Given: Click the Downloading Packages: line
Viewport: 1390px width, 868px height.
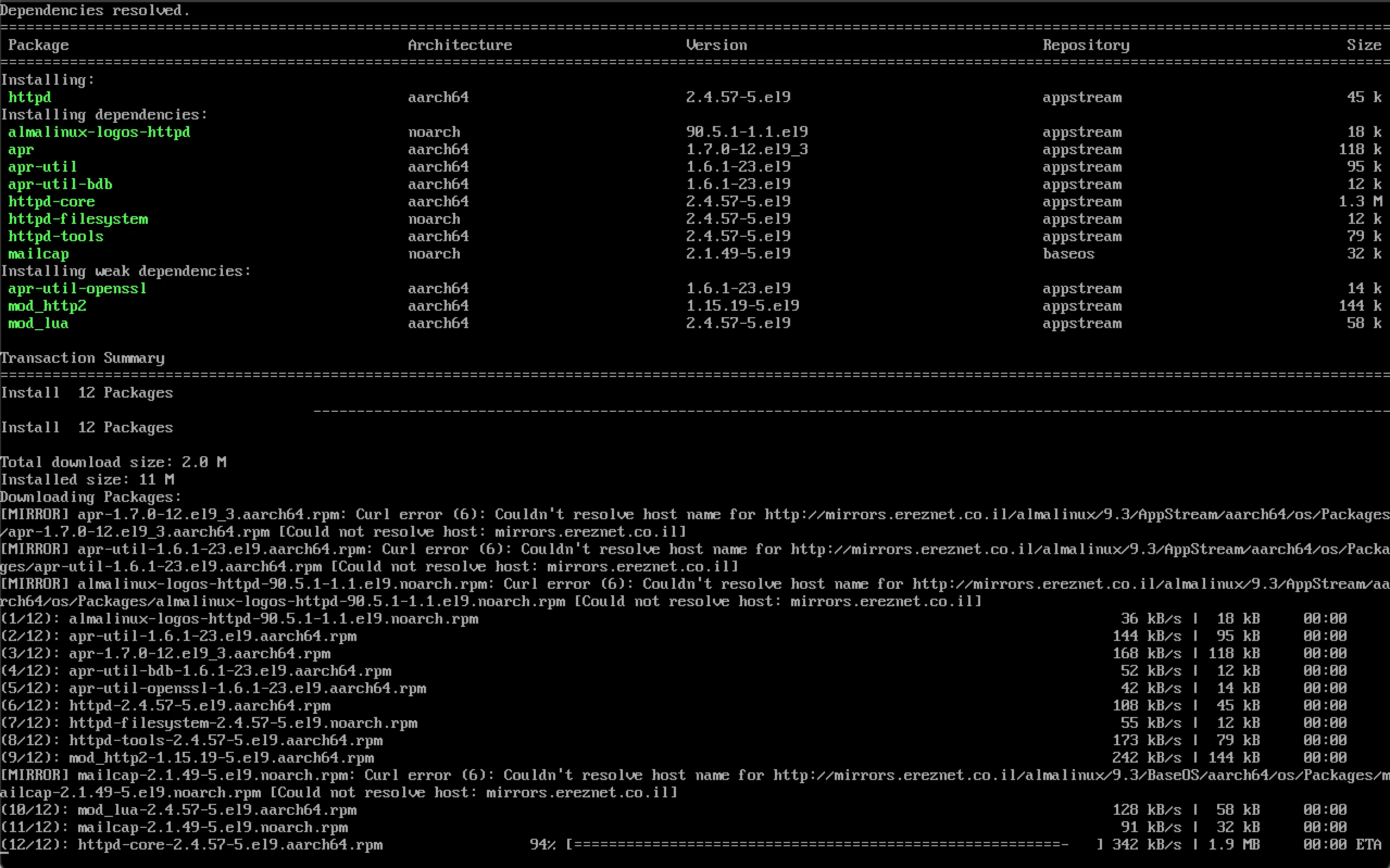Looking at the screenshot, I should tap(91, 497).
